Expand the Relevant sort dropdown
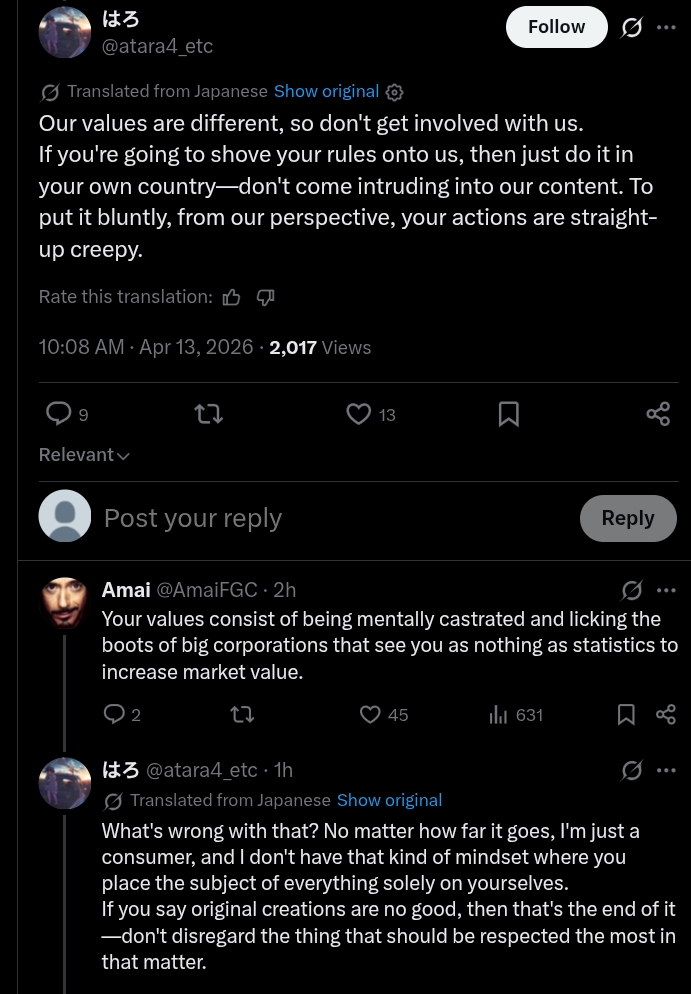The width and height of the screenshot is (691, 994). point(84,455)
